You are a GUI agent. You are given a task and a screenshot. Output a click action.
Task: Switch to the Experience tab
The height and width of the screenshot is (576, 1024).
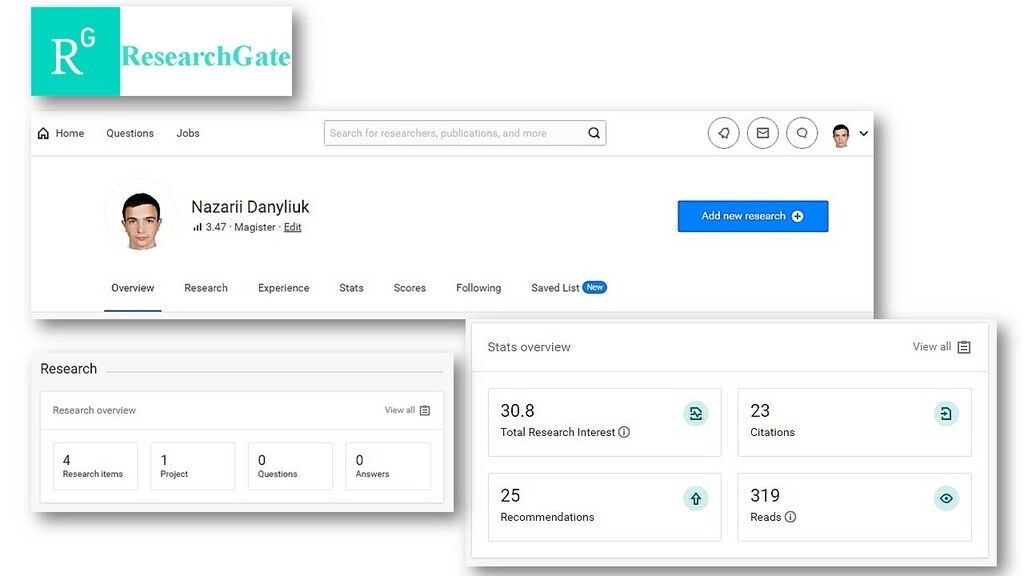click(283, 288)
